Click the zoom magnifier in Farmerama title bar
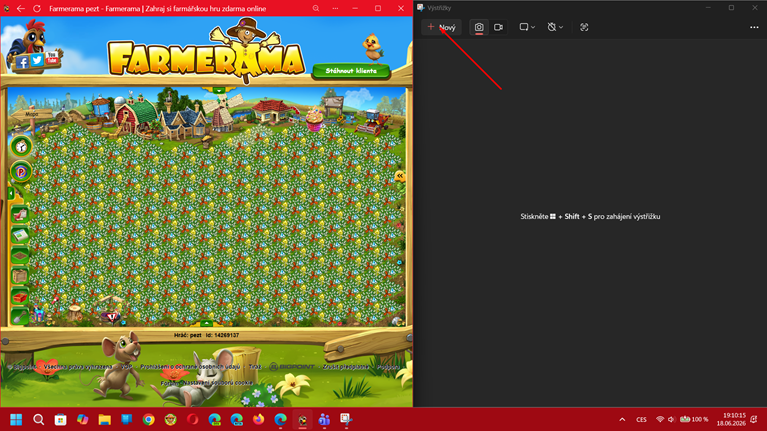 pos(316,8)
